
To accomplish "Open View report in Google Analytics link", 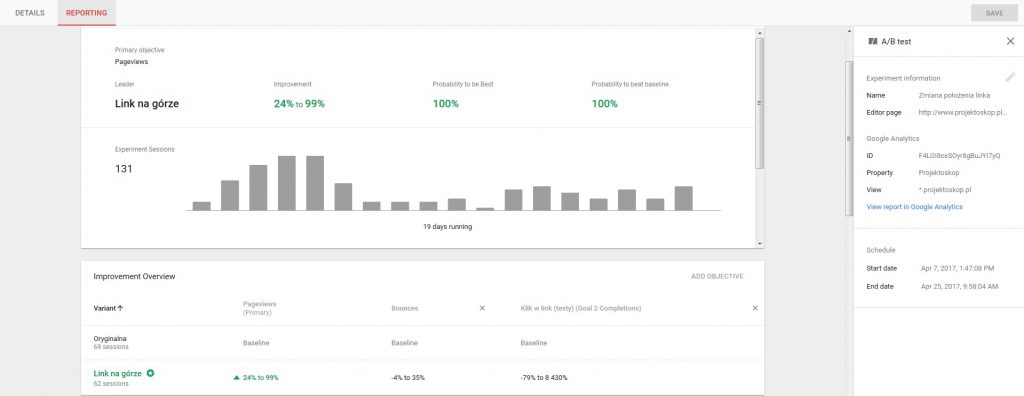I will tap(914, 206).
